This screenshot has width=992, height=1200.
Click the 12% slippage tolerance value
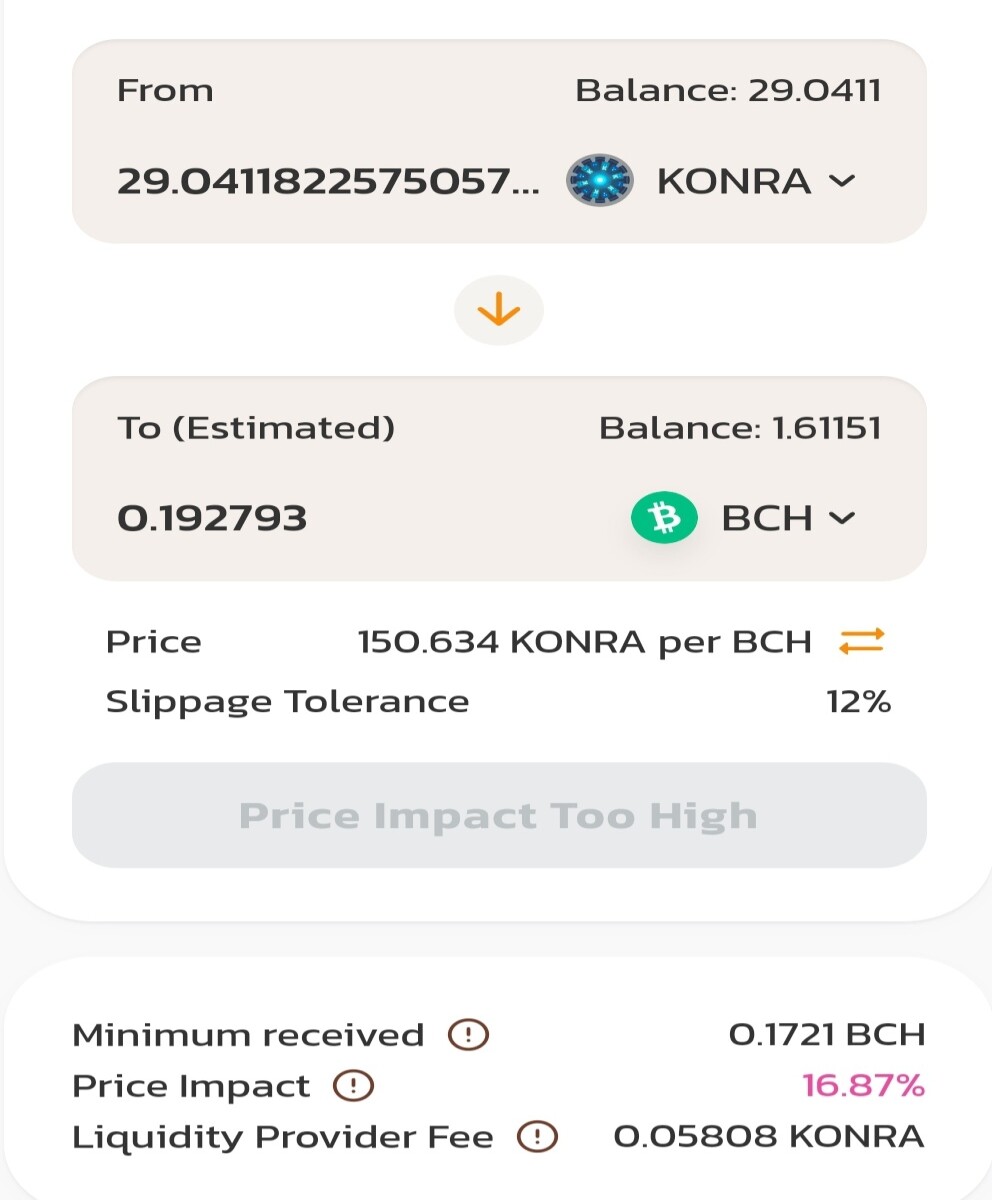[x=858, y=702]
